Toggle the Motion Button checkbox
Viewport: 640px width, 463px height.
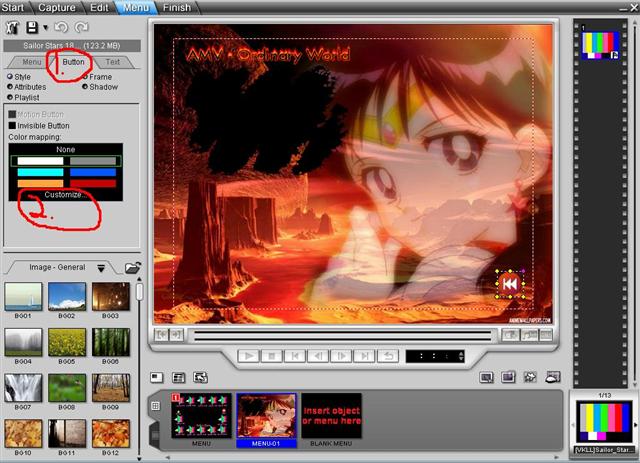[12, 114]
